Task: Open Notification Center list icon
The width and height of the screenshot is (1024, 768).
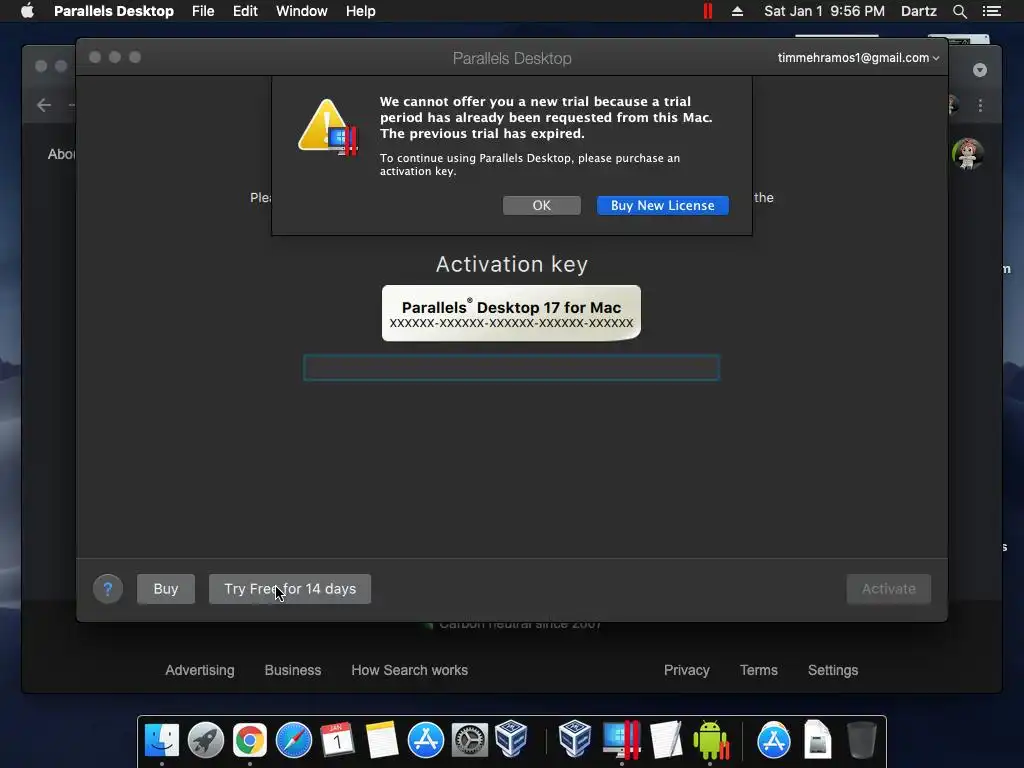Action: tap(992, 11)
